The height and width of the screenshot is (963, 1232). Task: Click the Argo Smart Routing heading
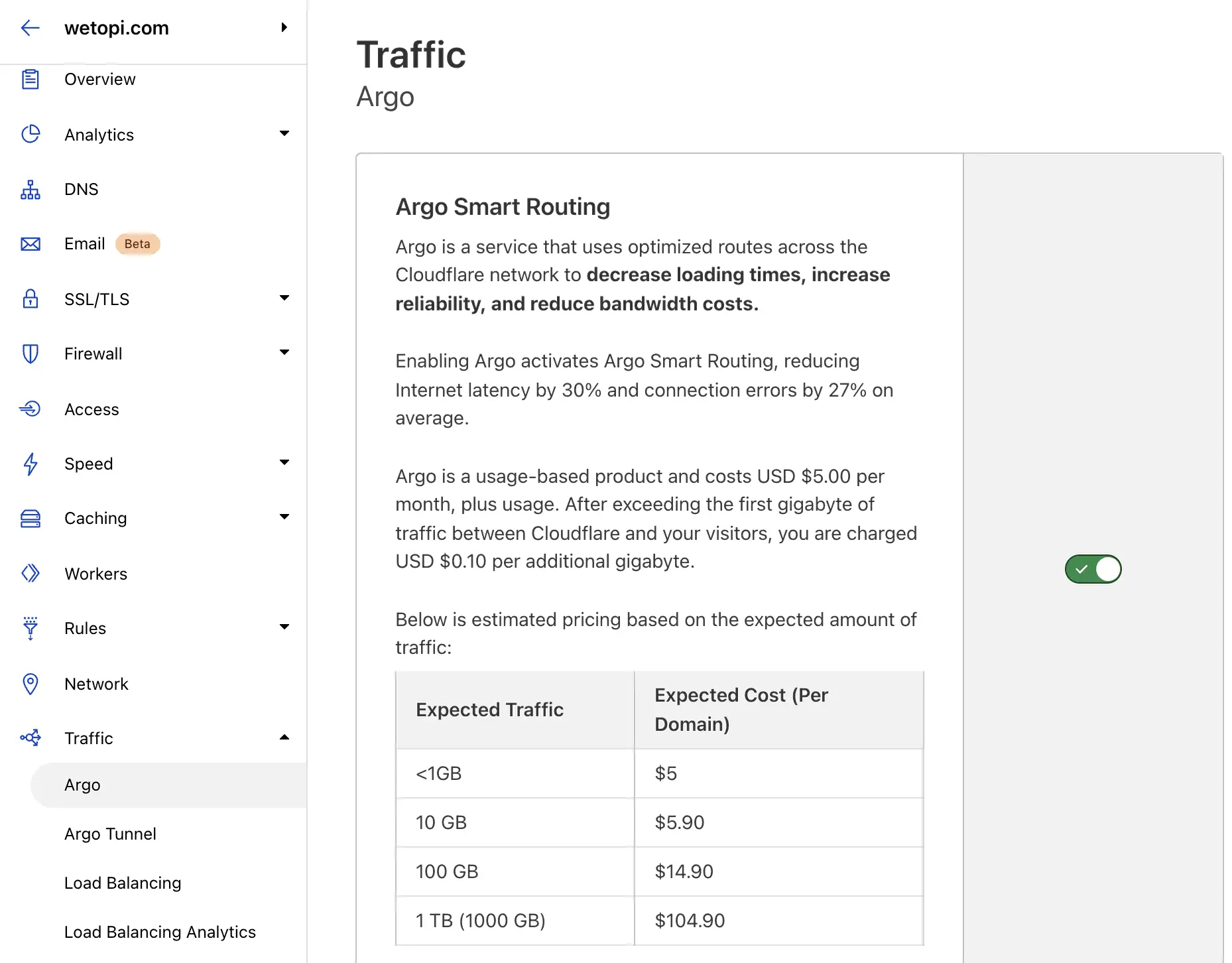(503, 207)
